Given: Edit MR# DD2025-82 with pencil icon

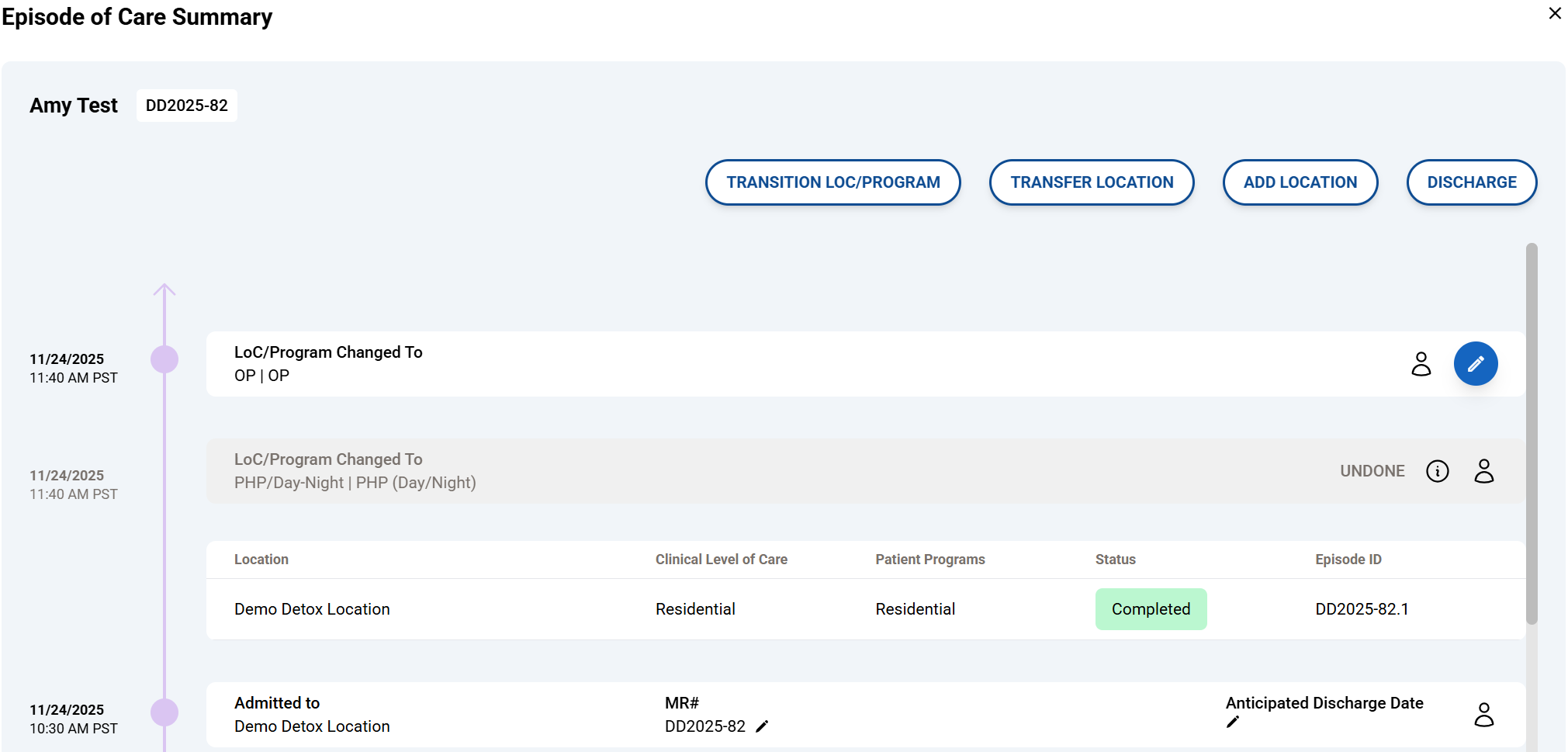Looking at the screenshot, I should [x=762, y=726].
